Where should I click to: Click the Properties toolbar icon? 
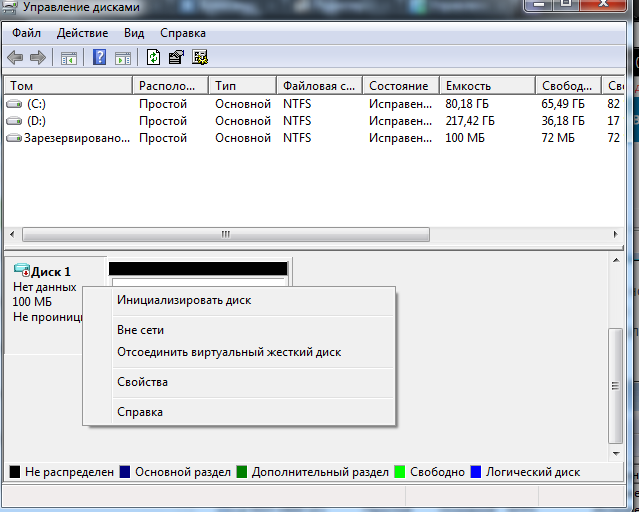point(177,57)
